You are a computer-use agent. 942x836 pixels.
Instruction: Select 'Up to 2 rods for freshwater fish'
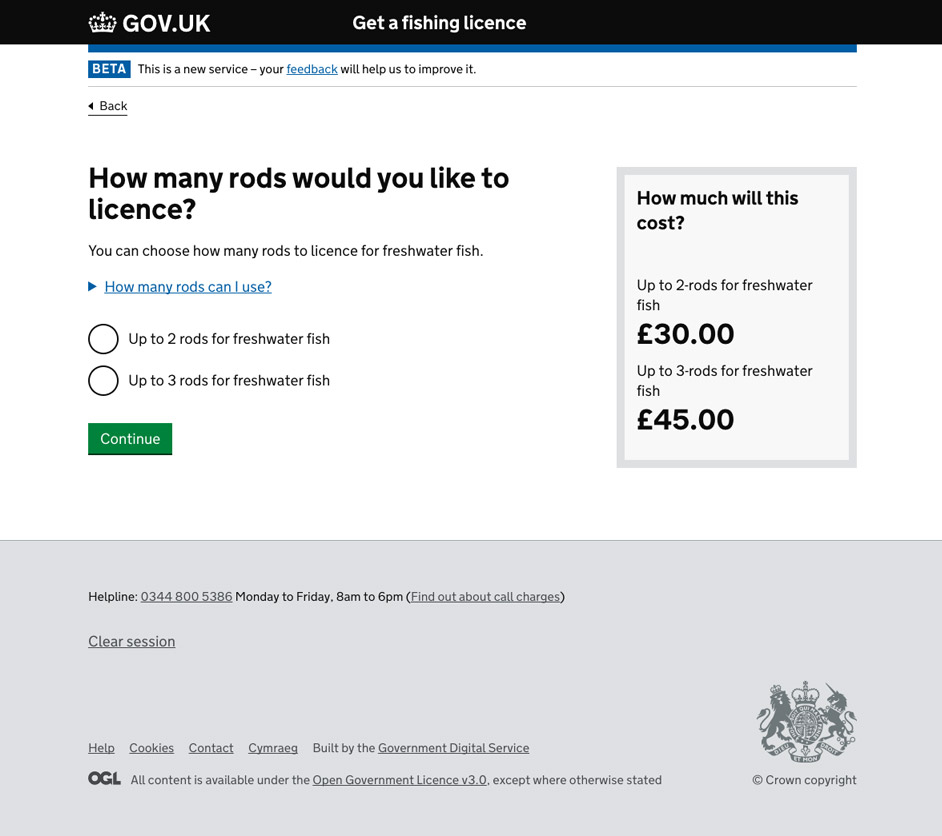pos(103,339)
